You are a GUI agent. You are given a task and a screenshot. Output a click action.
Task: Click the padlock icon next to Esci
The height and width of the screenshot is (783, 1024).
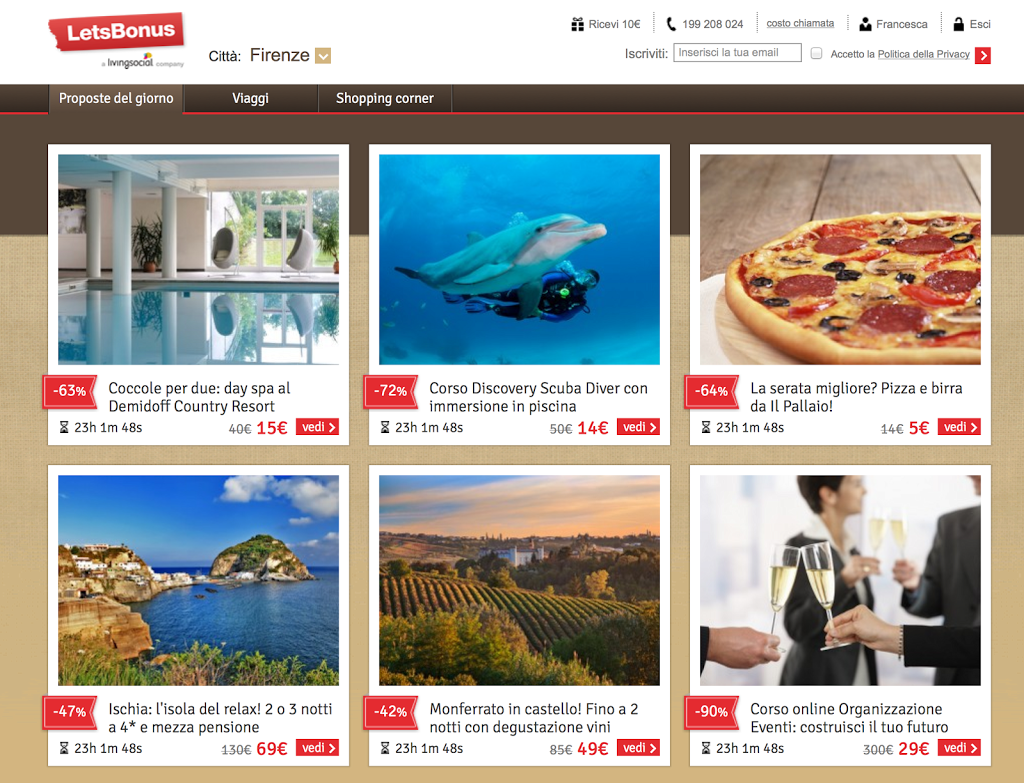pos(959,24)
